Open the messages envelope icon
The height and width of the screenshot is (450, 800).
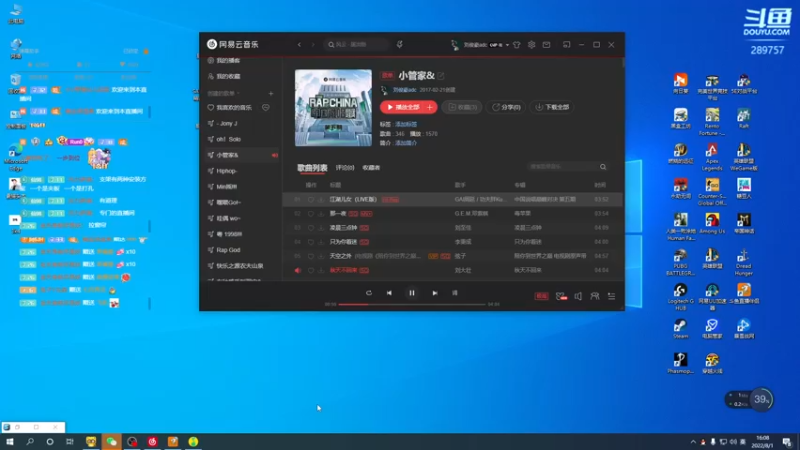click(x=546, y=45)
